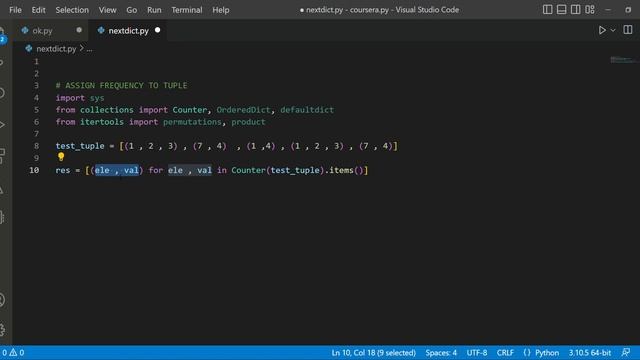This screenshot has height=360, width=640.
Task: Open the Selection menu
Action: [x=72, y=10]
